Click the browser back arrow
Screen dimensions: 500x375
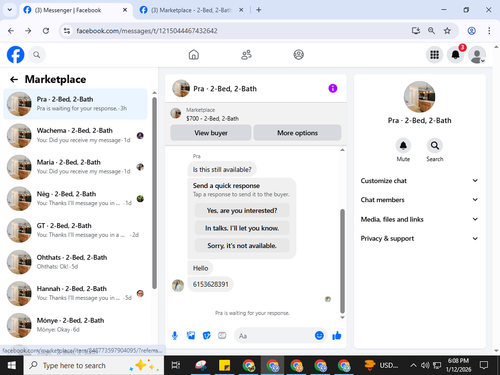(11, 31)
